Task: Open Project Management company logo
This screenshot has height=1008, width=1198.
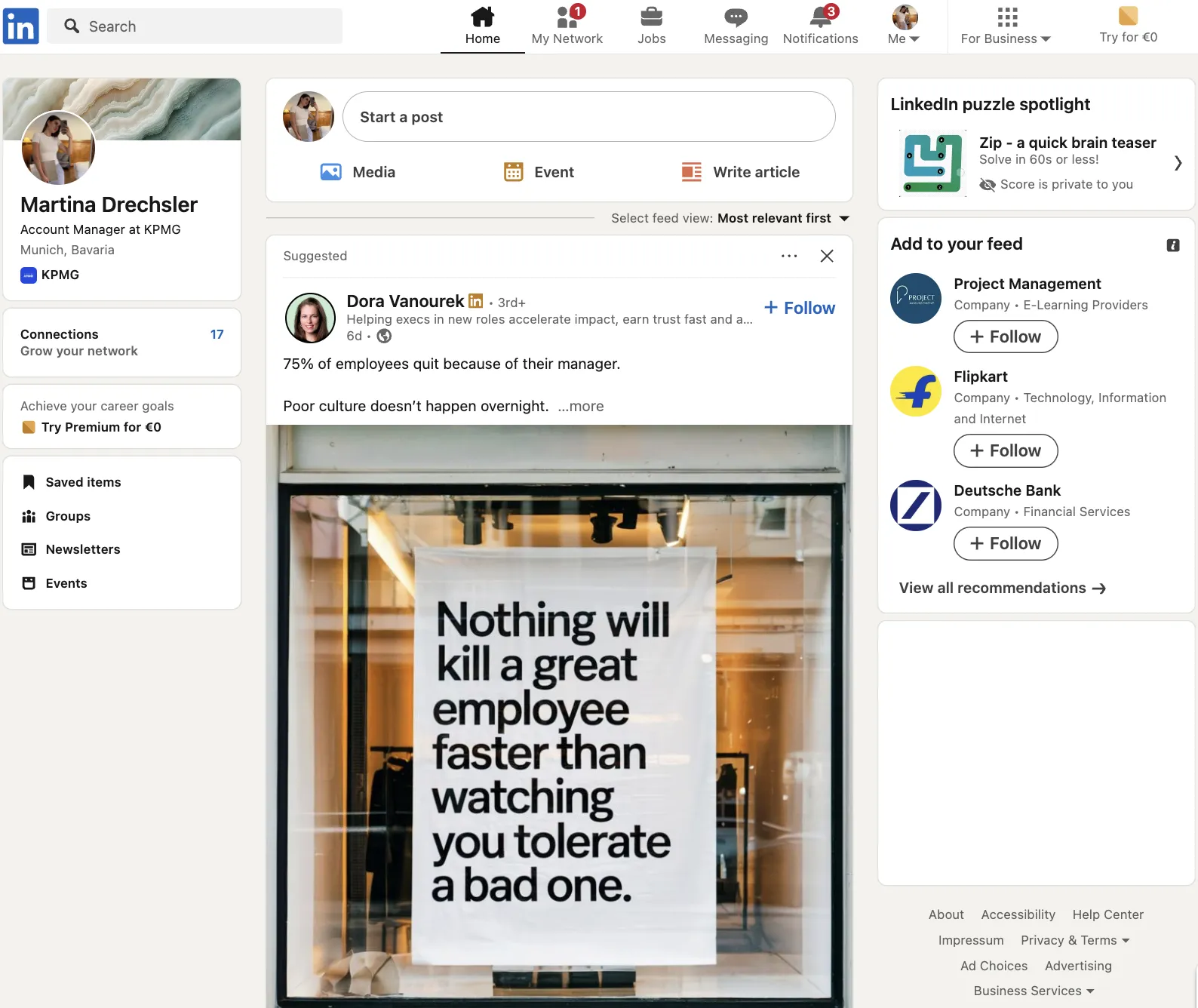Action: [916, 299]
